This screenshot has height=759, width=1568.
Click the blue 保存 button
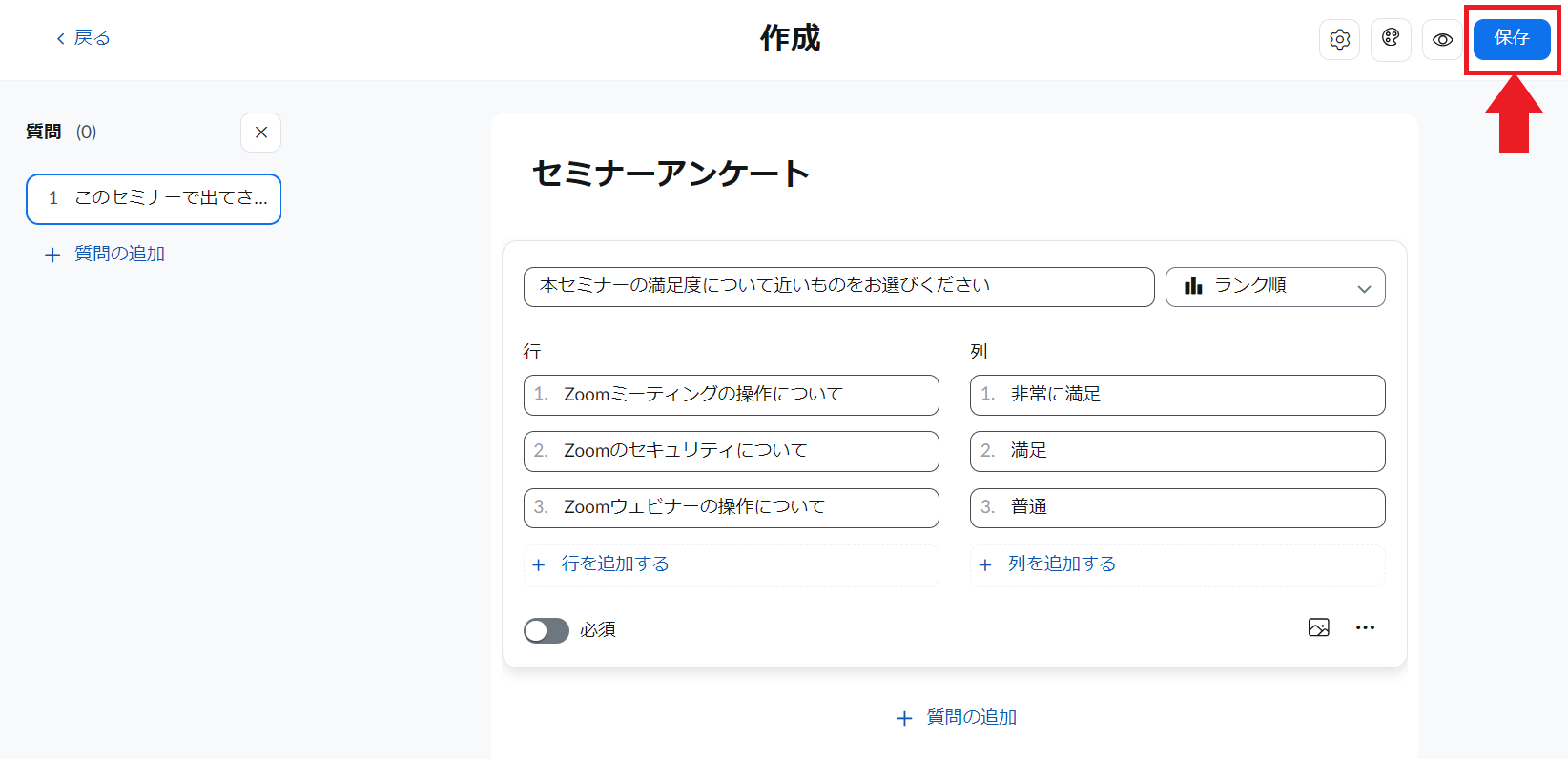[1512, 39]
